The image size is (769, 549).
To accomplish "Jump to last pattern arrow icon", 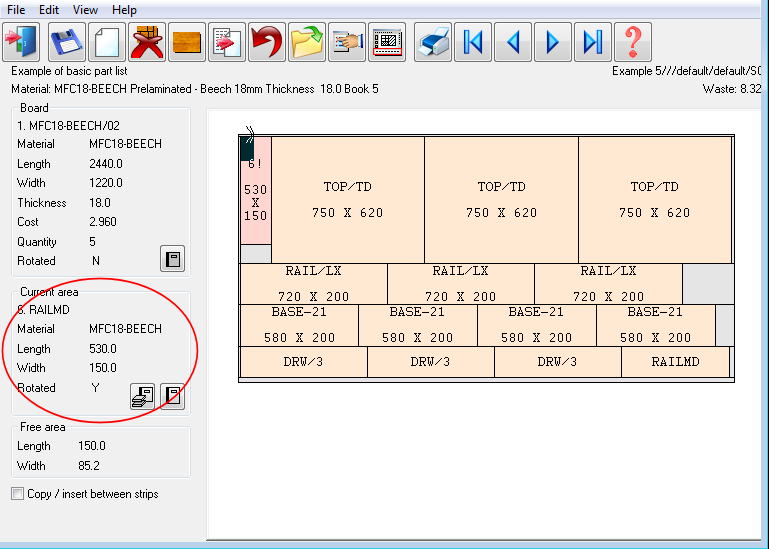I will point(593,42).
